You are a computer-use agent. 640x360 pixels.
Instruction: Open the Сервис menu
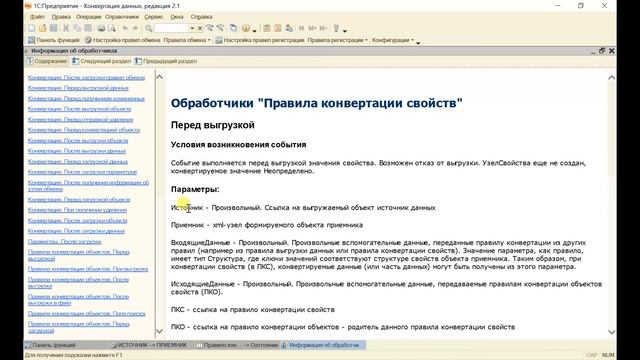(x=154, y=17)
